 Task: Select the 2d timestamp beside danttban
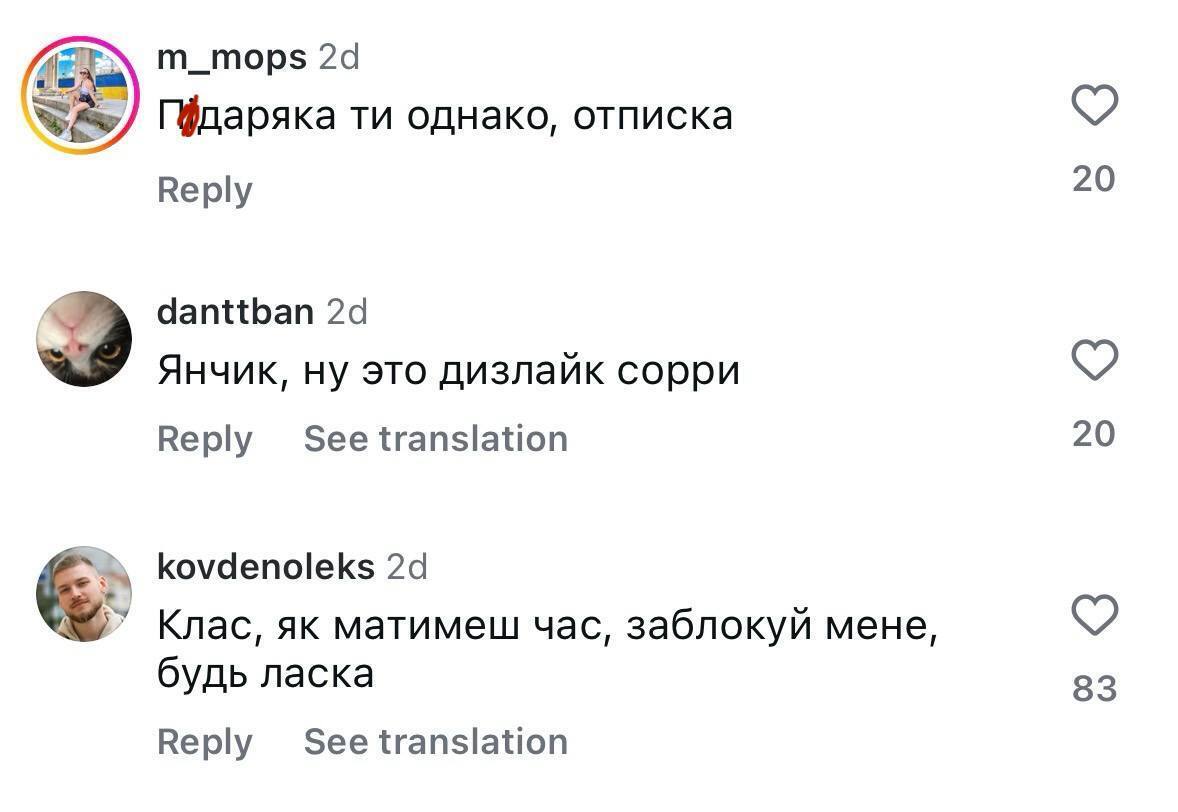(x=348, y=311)
